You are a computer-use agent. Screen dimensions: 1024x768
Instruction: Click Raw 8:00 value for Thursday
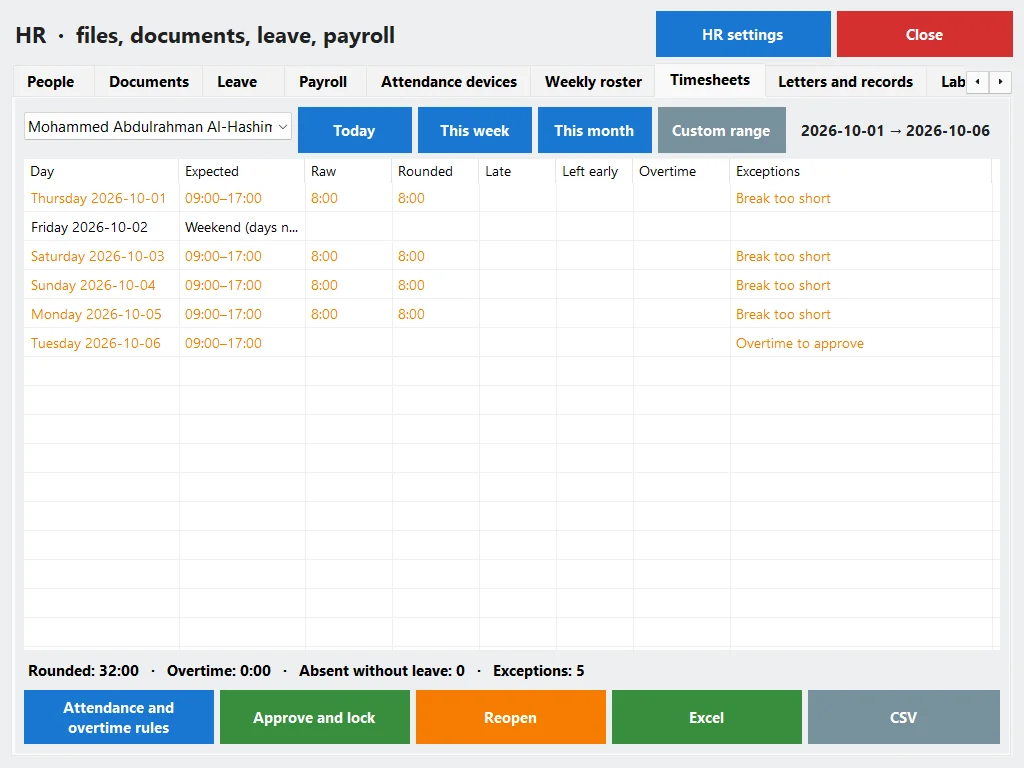tap(325, 199)
